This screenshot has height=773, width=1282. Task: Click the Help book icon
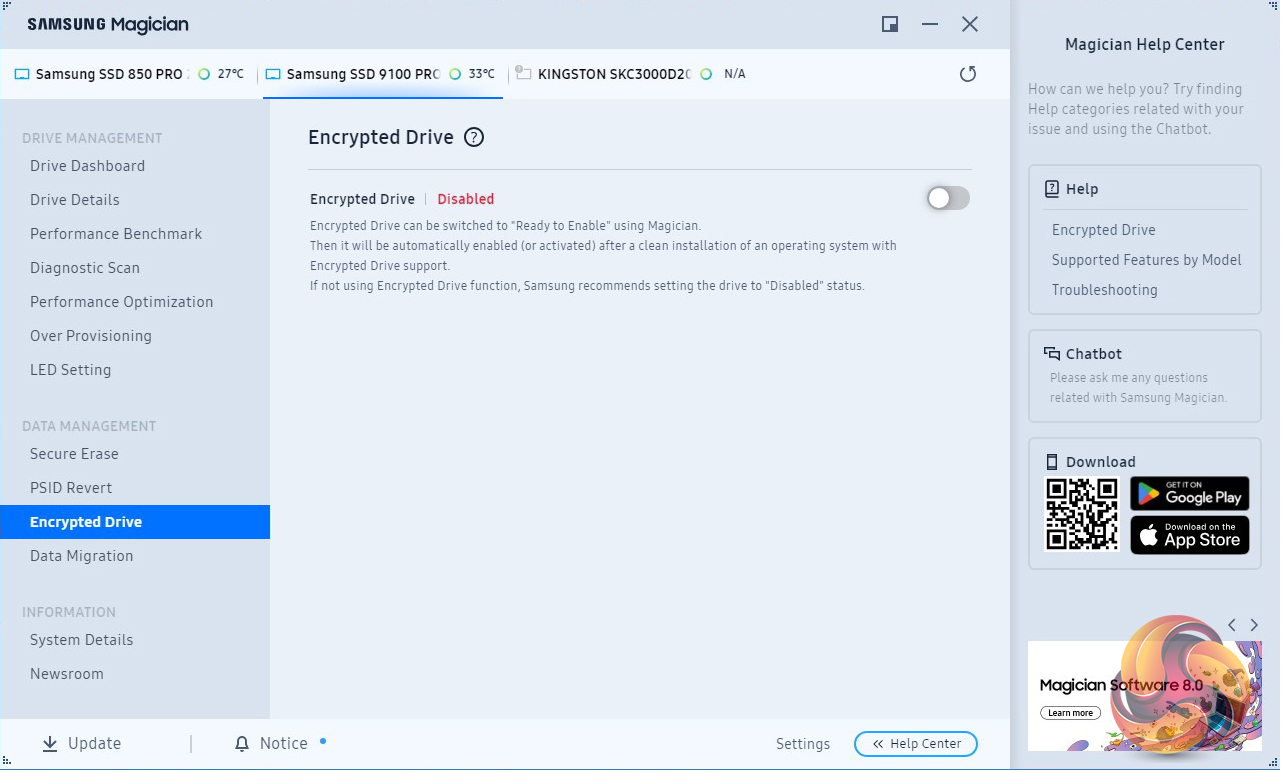[1052, 189]
